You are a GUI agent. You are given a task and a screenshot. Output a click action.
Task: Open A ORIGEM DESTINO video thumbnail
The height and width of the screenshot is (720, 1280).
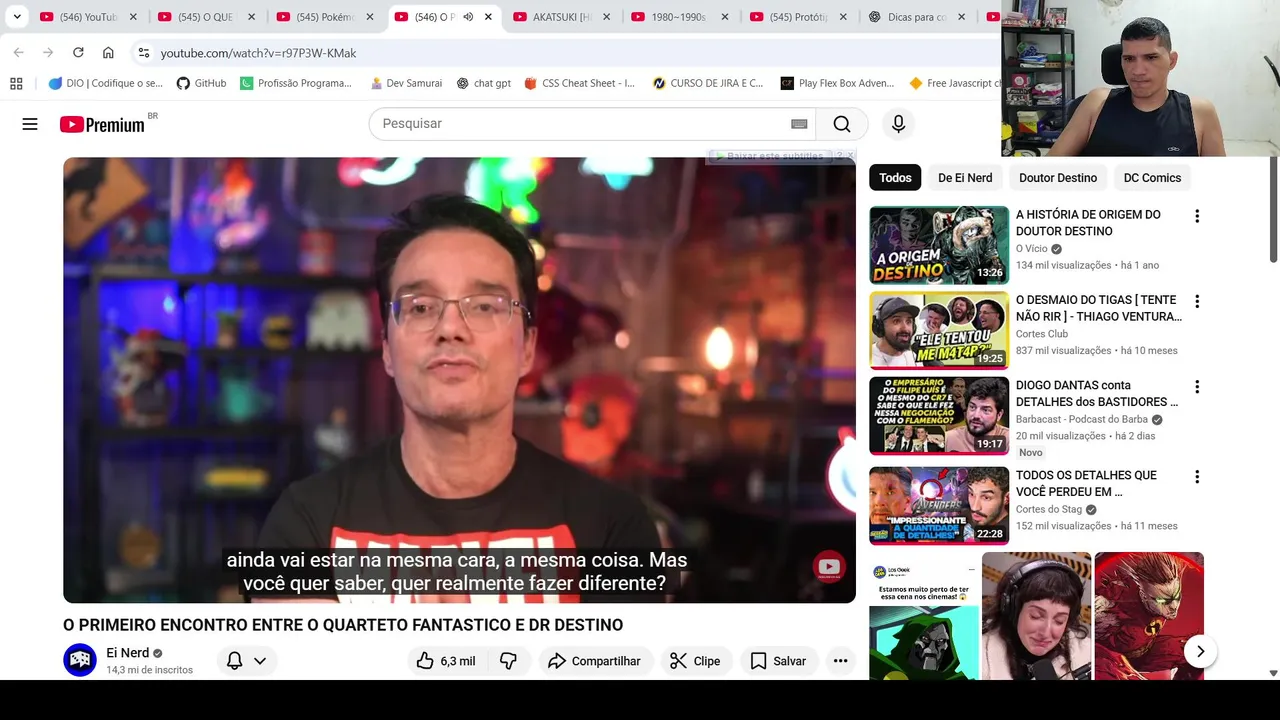(939, 245)
